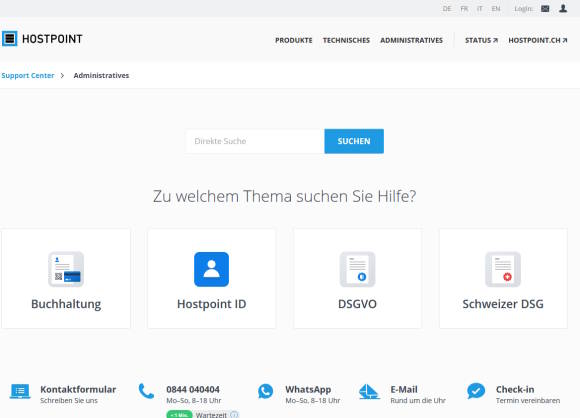Switch language to EN

(x=496, y=9)
